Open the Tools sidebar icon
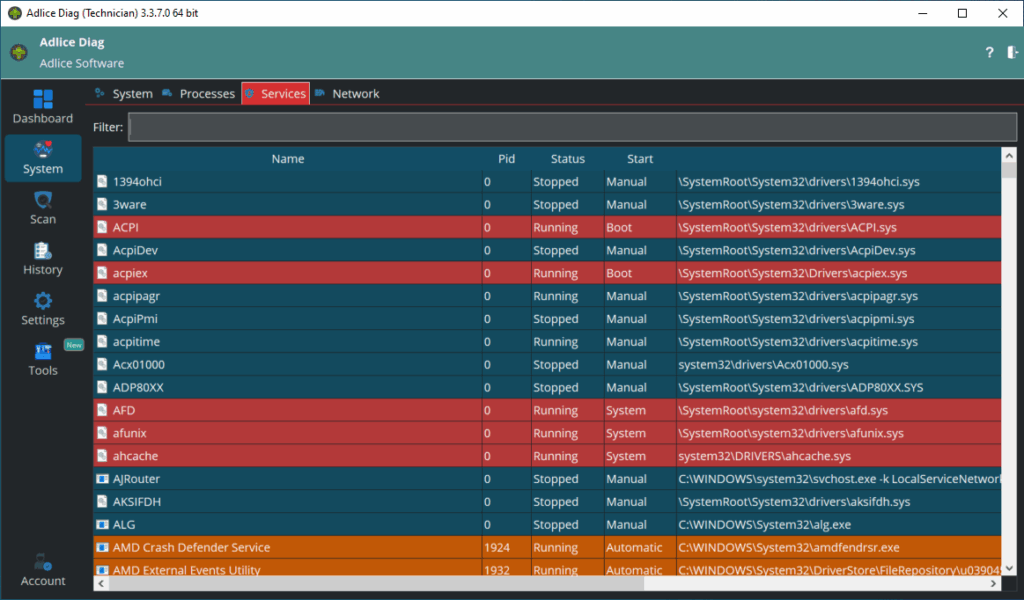Image resolution: width=1024 pixels, height=600 pixels. [42, 359]
